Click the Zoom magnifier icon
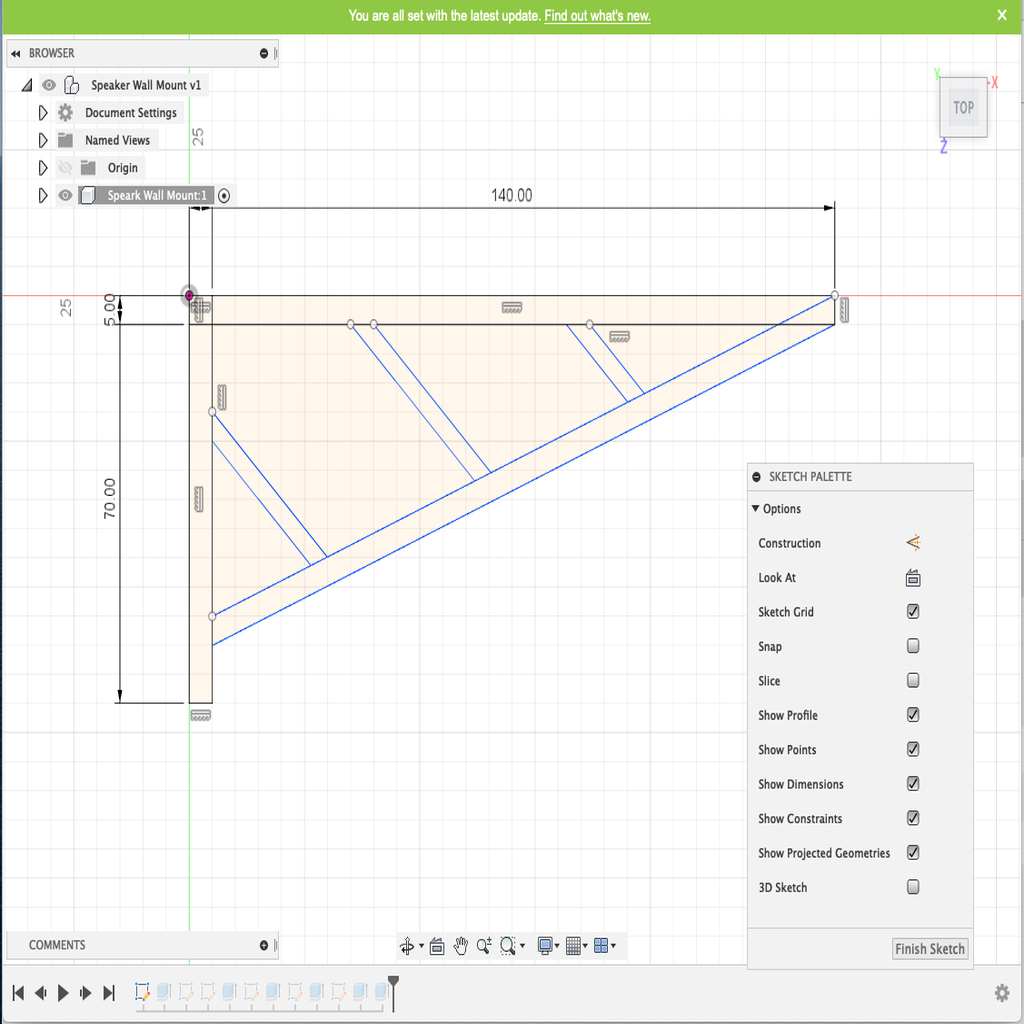The width and height of the screenshot is (1024, 1024). click(x=484, y=946)
